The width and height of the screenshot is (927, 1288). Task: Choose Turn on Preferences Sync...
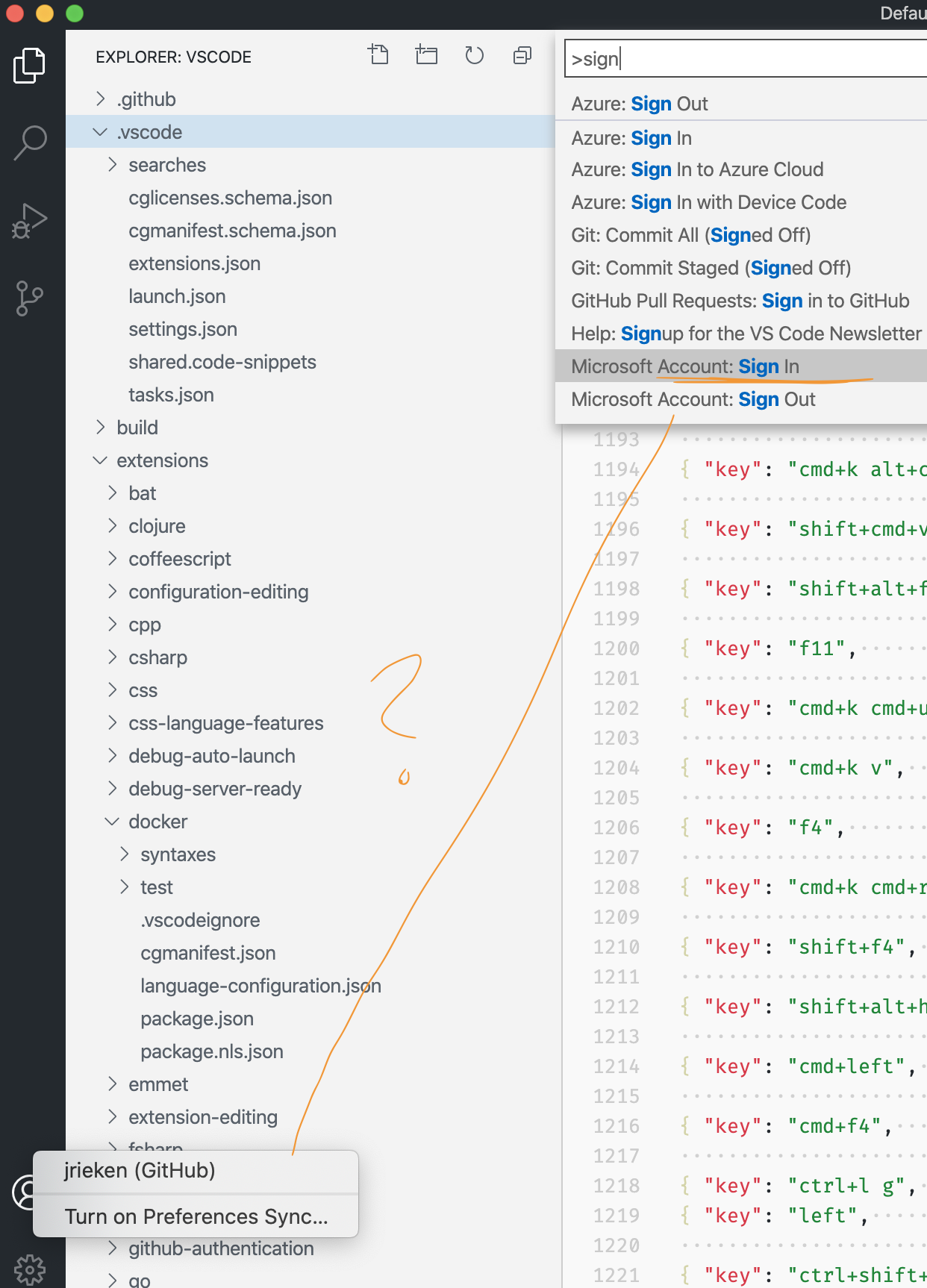click(x=196, y=1217)
